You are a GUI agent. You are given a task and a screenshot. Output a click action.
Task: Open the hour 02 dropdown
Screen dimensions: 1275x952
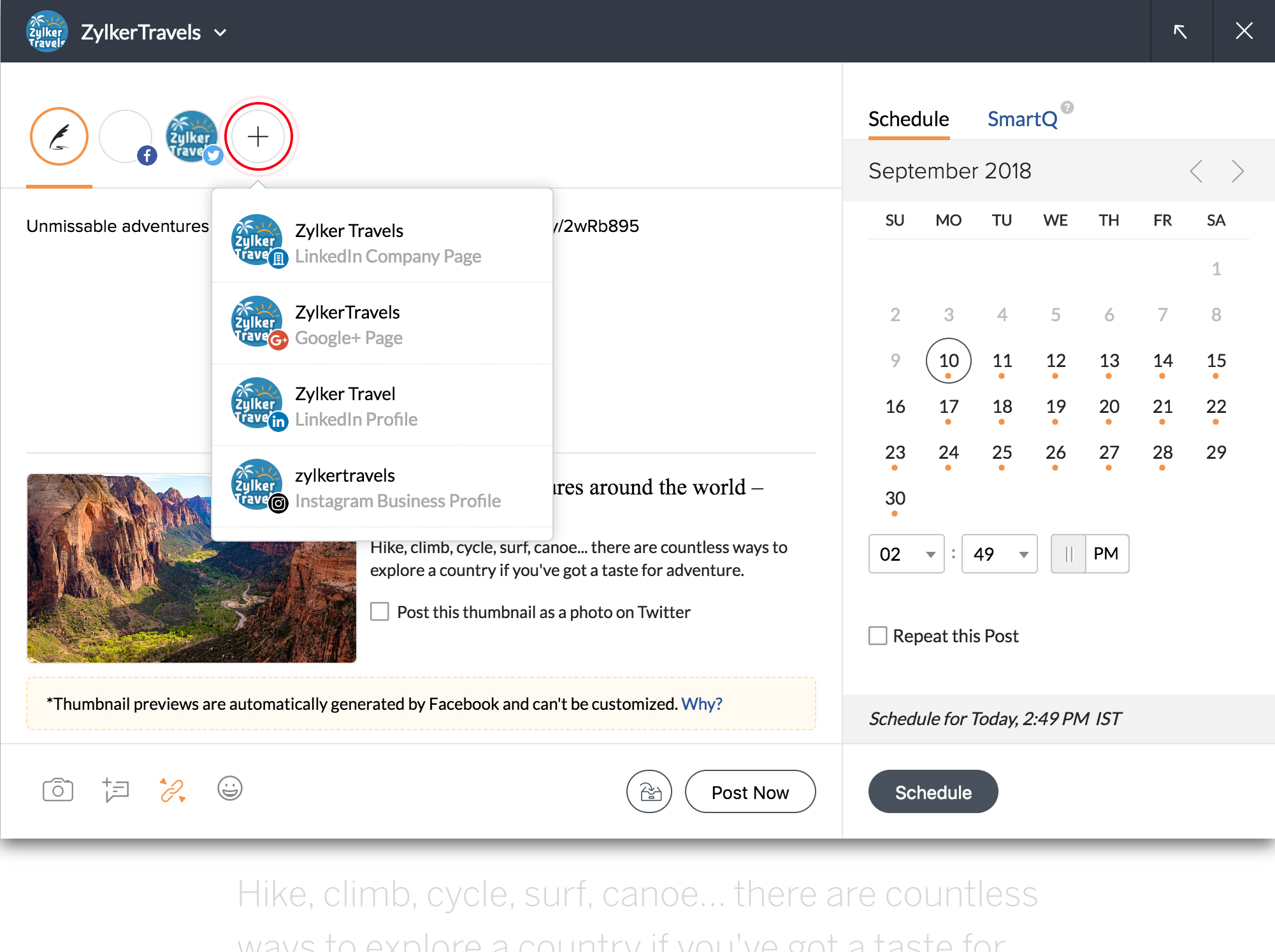point(906,554)
